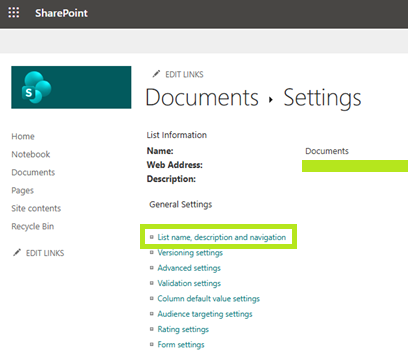Click the SharePoint site logo image
Screen dimensions: 408x364
click(71, 87)
